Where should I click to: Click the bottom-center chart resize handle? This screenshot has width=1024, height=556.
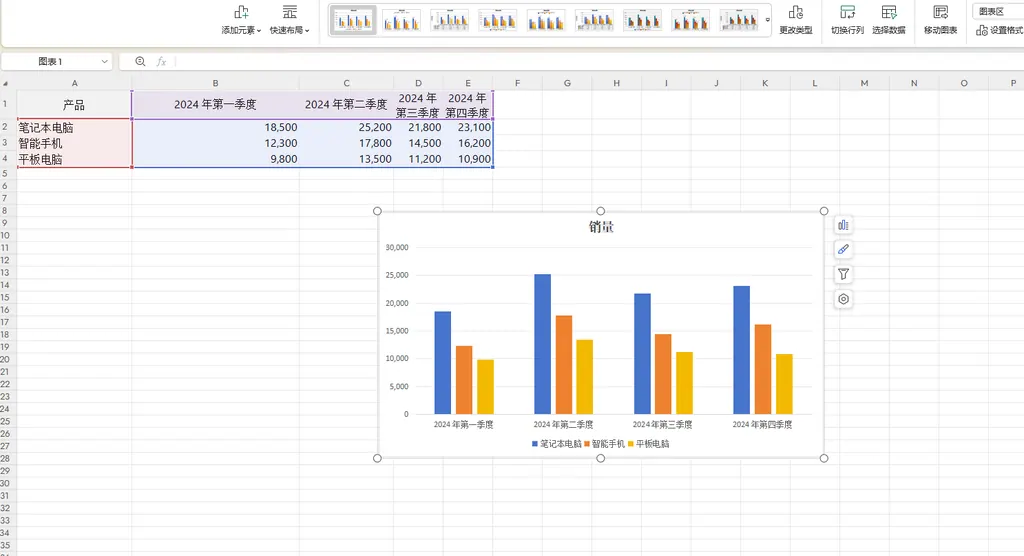pyautogui.click(x=601, y=459)
